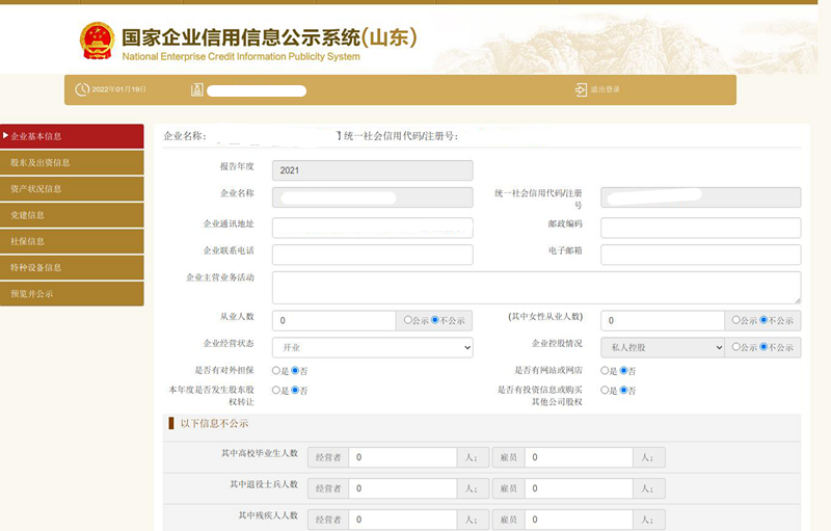Screen dimensions: 831x531
Task: Click the 企业名称 field in the form
Action: [373, 198]
